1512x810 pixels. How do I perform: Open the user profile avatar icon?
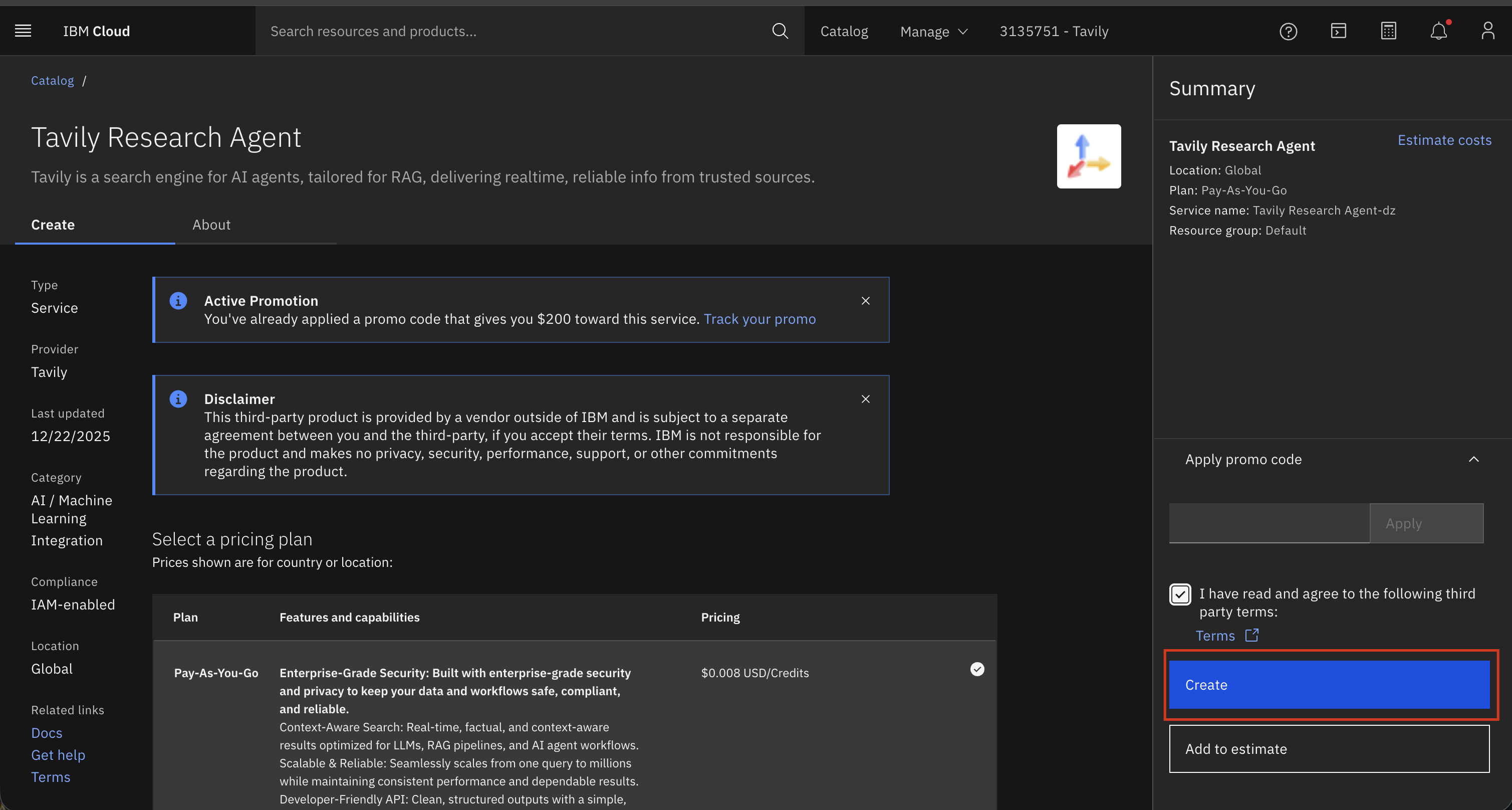coord(1487,31)
